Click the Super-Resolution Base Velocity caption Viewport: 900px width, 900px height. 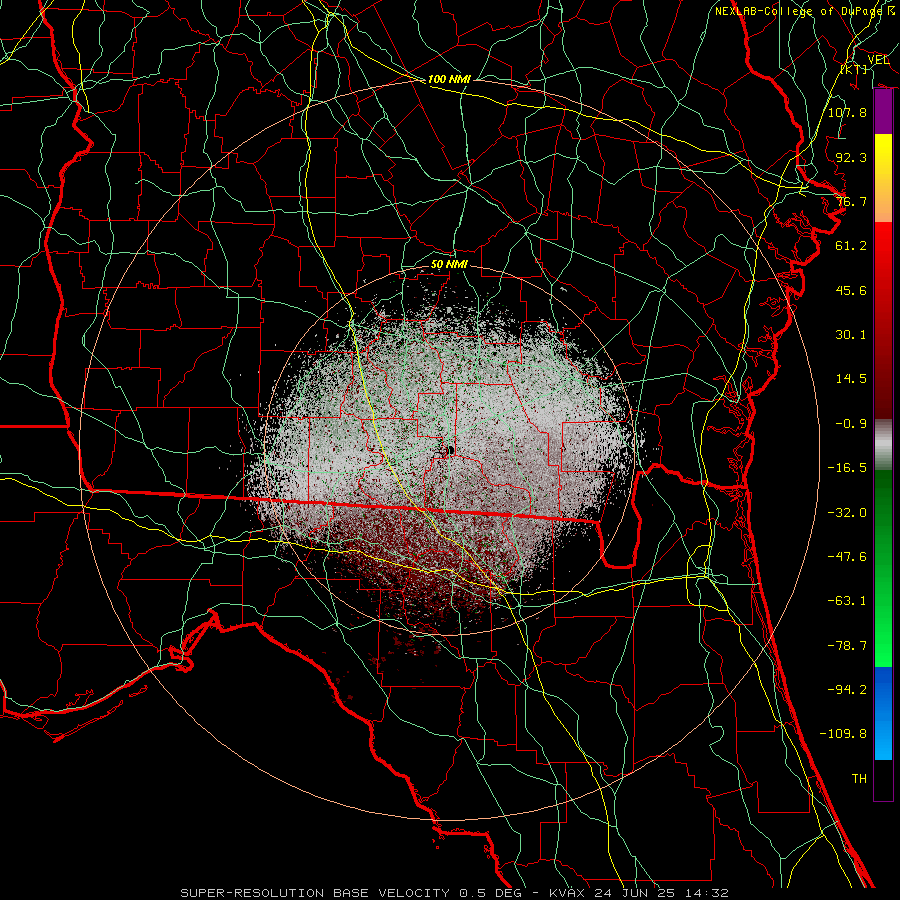[x=454, y=893]
